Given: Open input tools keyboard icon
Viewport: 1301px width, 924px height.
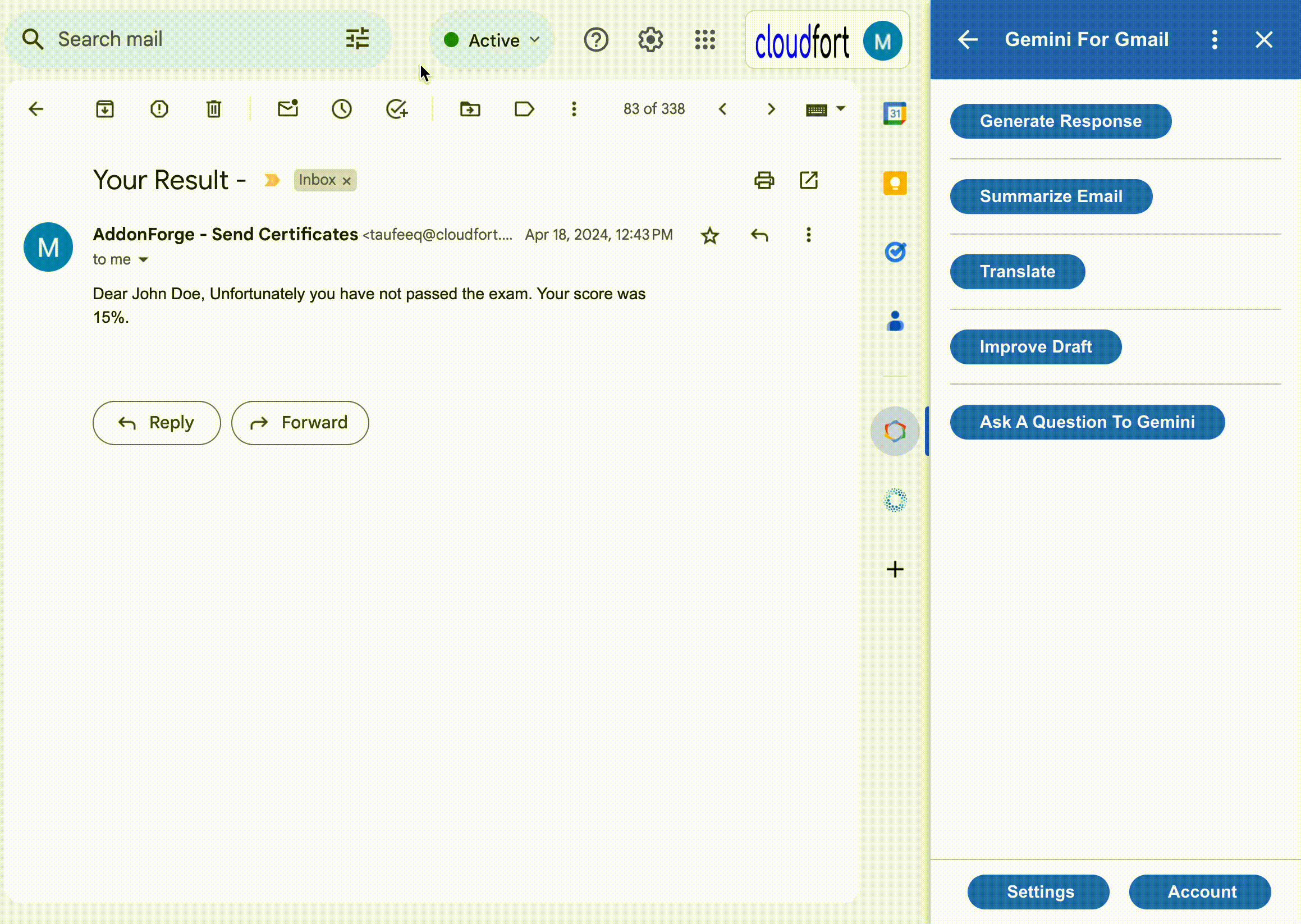Looking at the screenshot, I should click(816, 109).
